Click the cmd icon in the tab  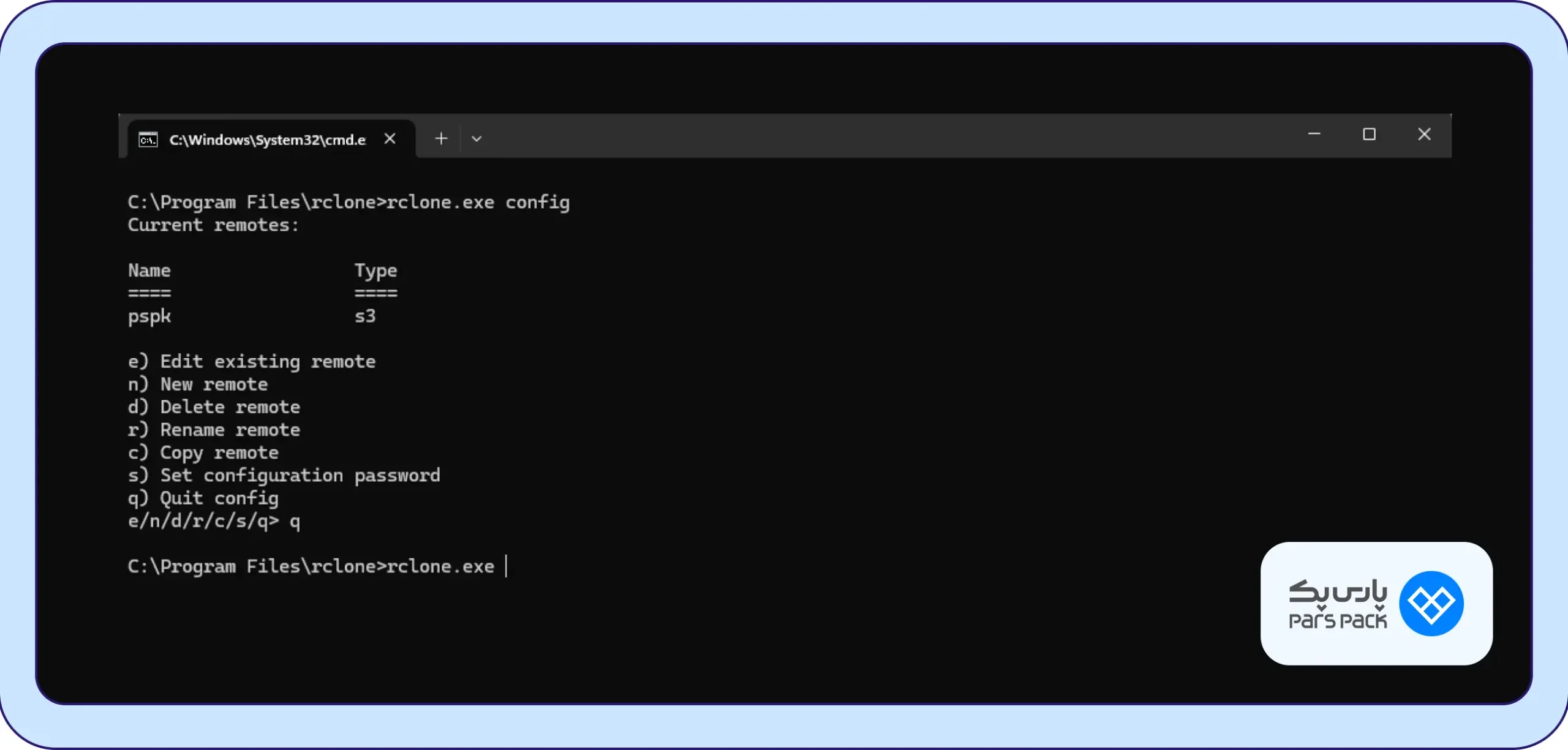[148, 140]
